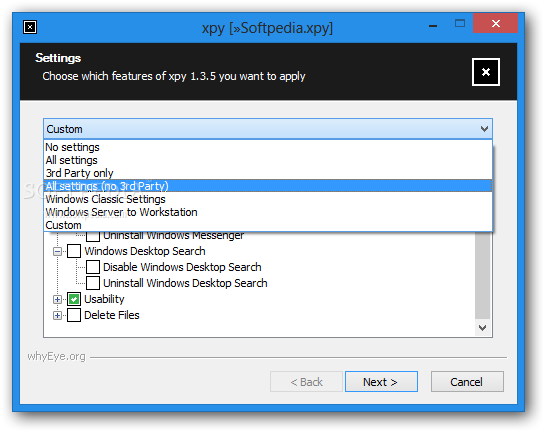Select 'Disable Windows Desktop Search' label text
The width and height of the screenshot is (545, 432).
click(182, 267)
